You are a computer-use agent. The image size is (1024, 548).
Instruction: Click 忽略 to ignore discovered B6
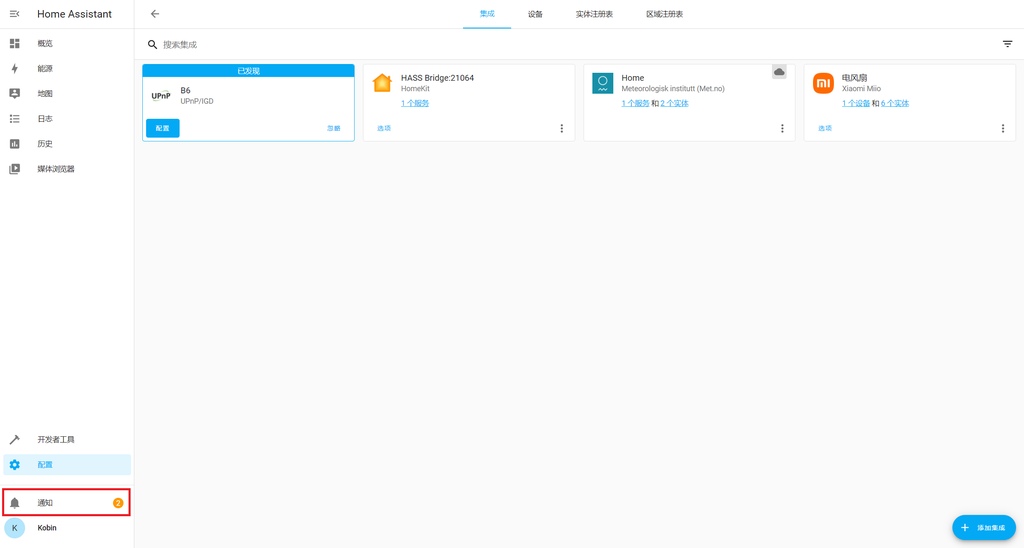[x=334, y=128]
